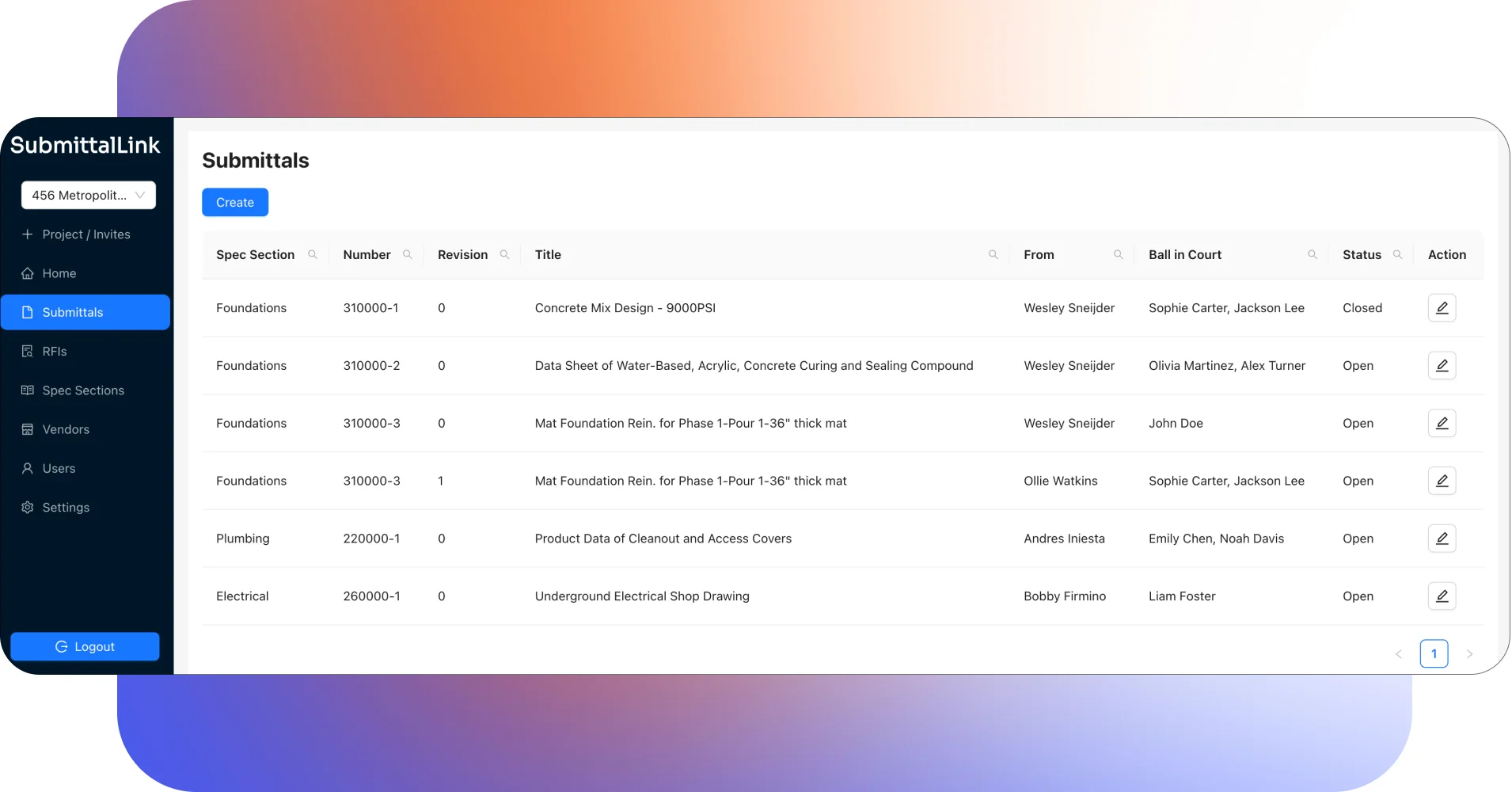
Task: Edit submittal 310000-3 from Ollie Watkins
Action: point(1442,481)
